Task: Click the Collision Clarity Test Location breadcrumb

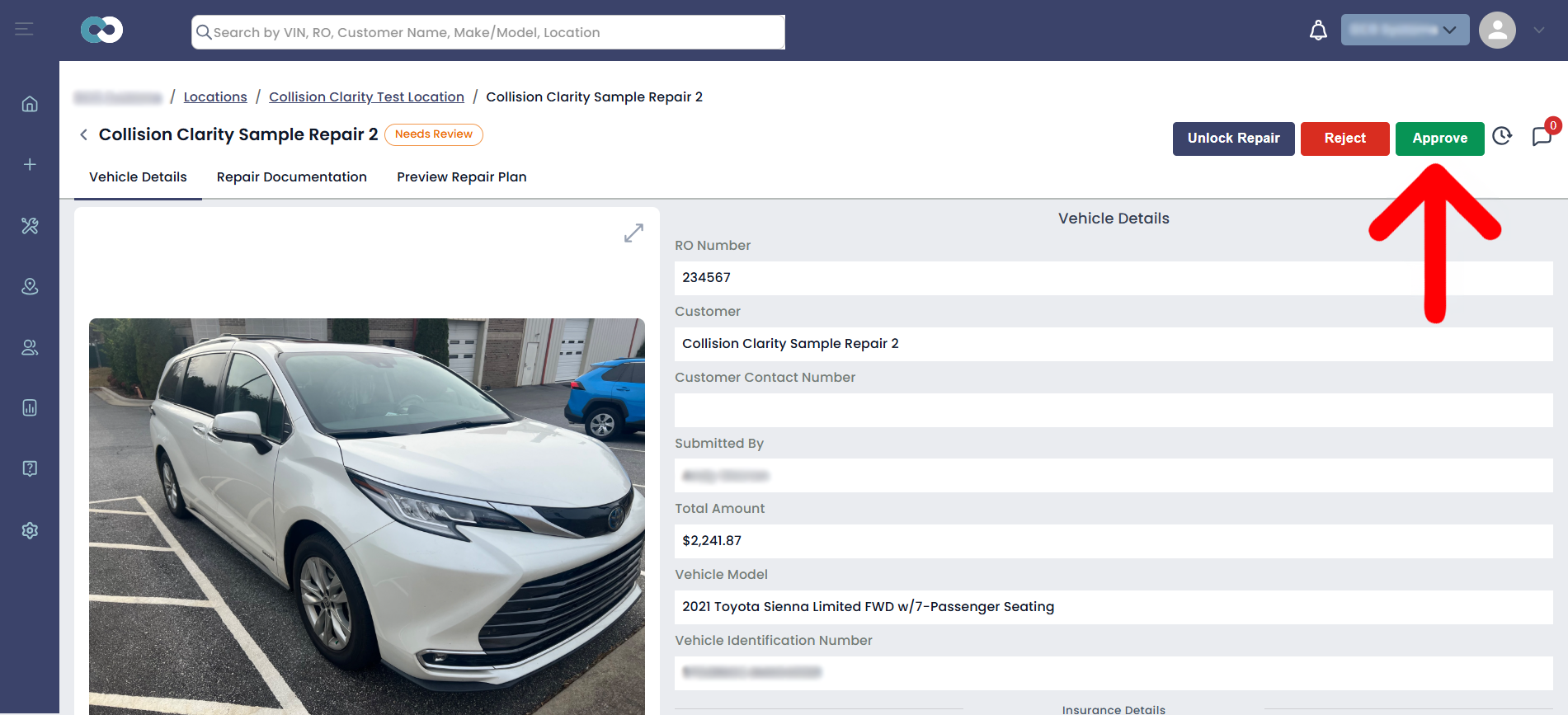Action: coord(366,96)
